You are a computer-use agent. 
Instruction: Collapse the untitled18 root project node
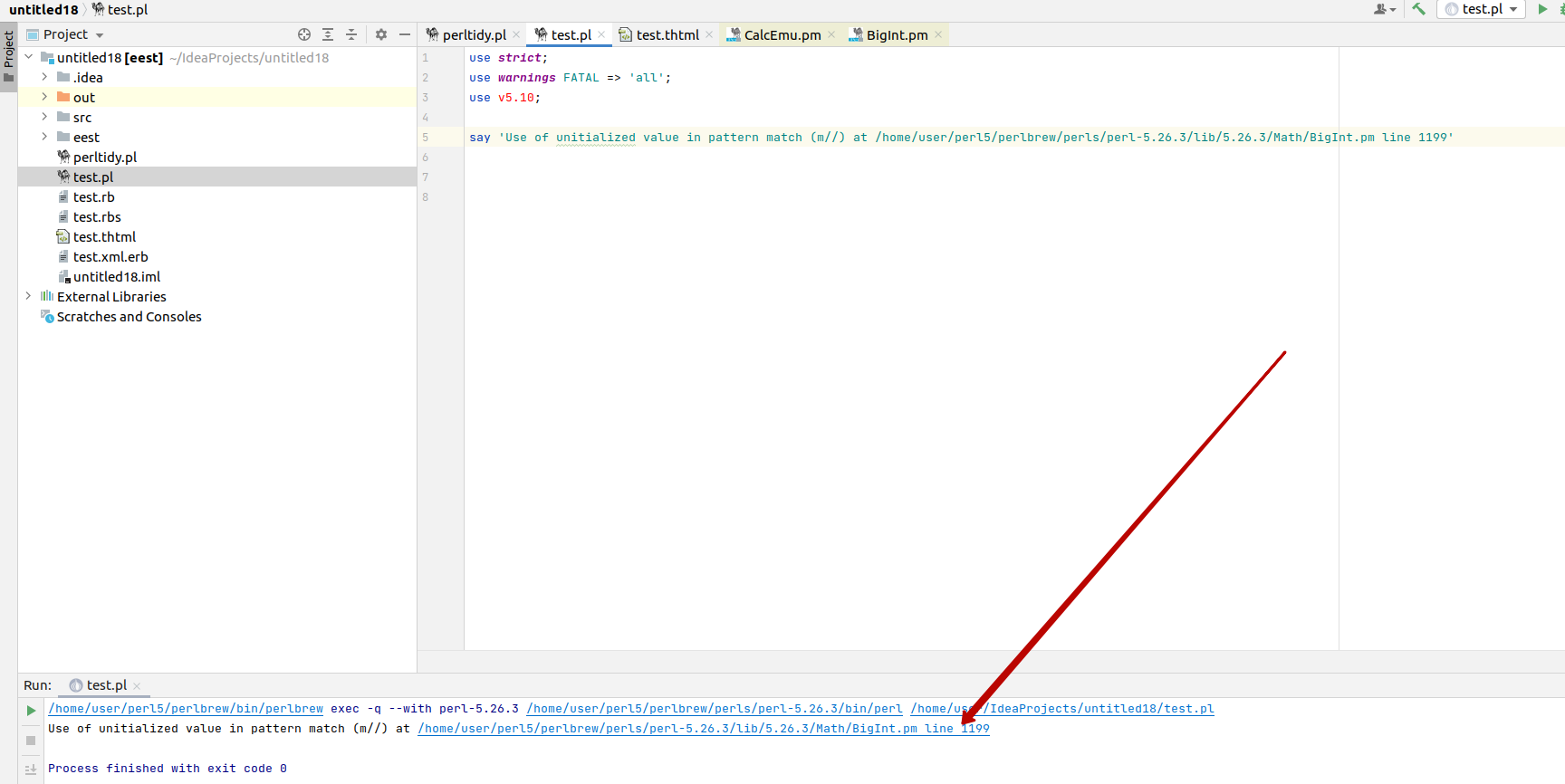click(x=28, y=57)
